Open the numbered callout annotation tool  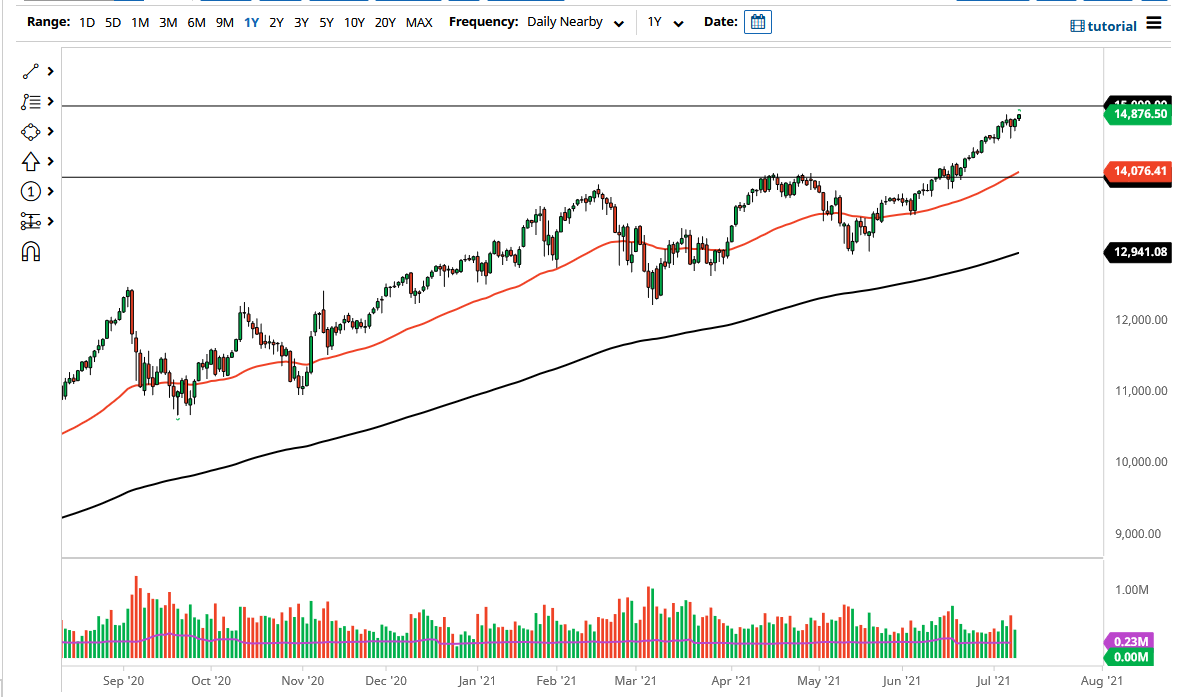pyautogui.click(x=30, y=191)
